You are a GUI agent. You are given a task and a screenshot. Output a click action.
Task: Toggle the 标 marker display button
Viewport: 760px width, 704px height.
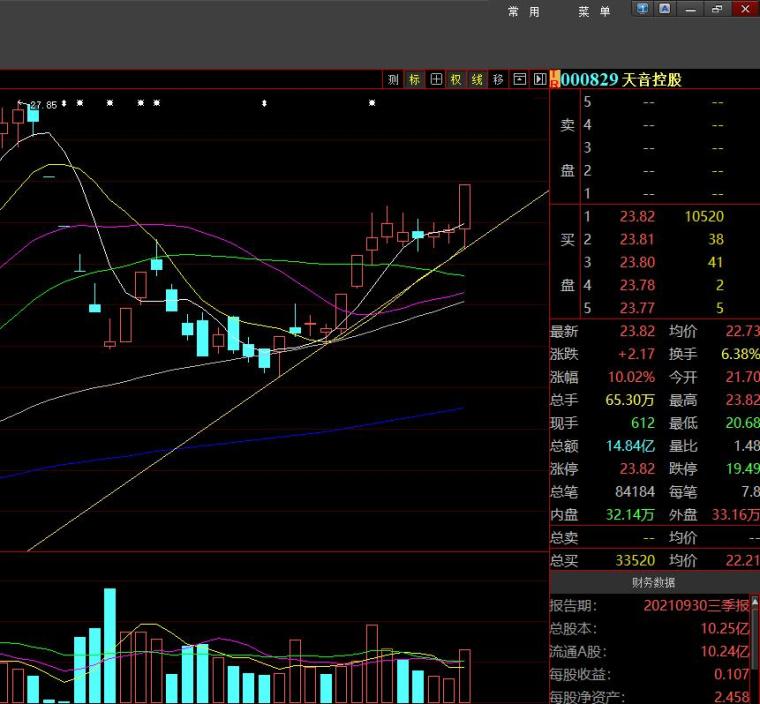coord(415,79)
